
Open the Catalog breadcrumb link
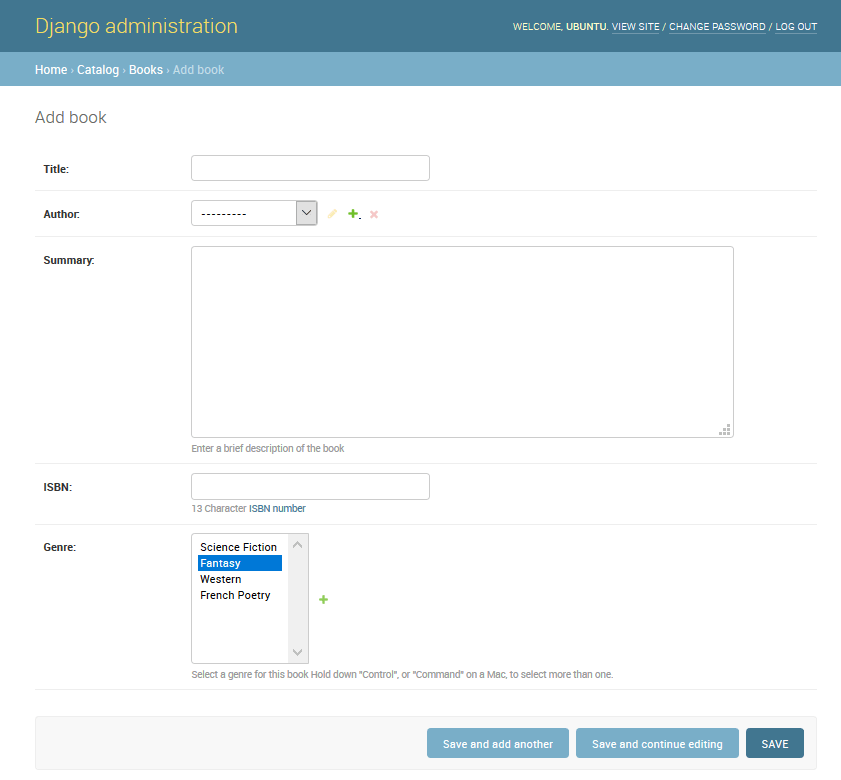(x=97, y=70)
